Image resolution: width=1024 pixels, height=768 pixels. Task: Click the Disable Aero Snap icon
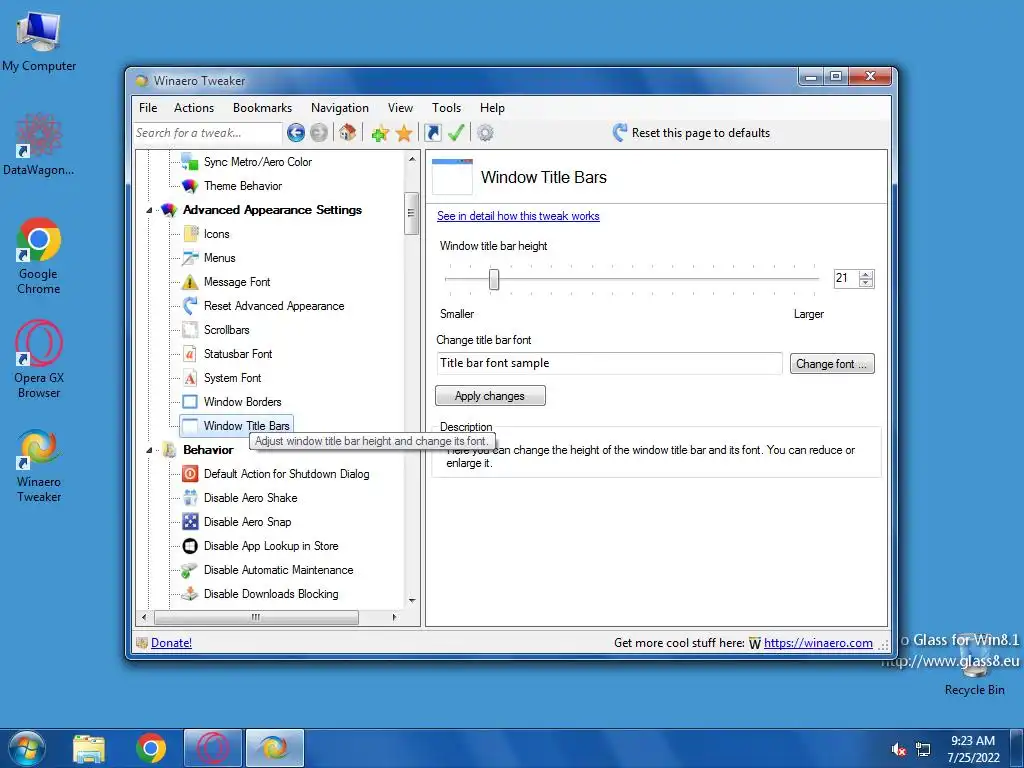coord(190,522)
